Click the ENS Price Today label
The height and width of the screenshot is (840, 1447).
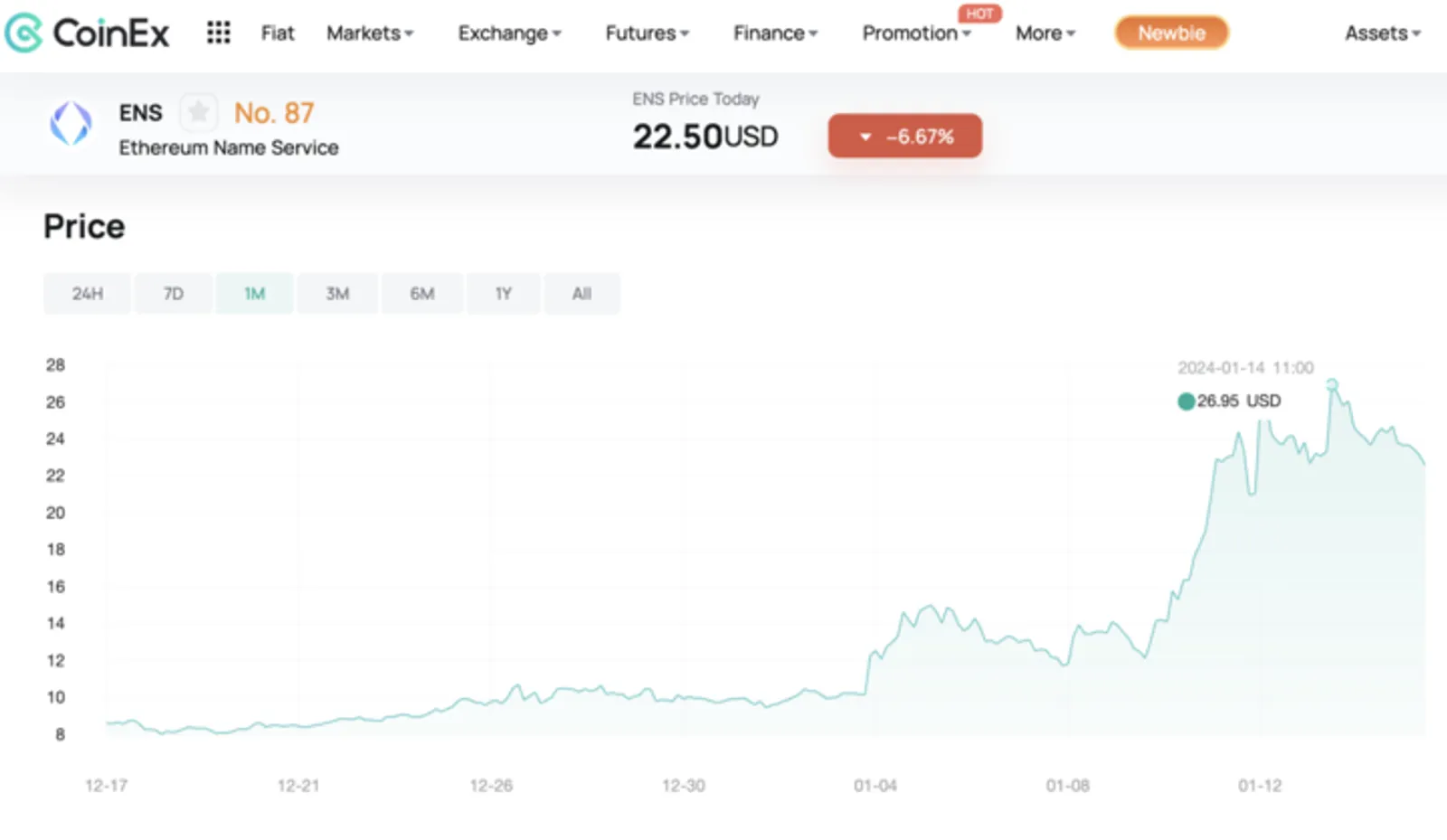point(695,99)
